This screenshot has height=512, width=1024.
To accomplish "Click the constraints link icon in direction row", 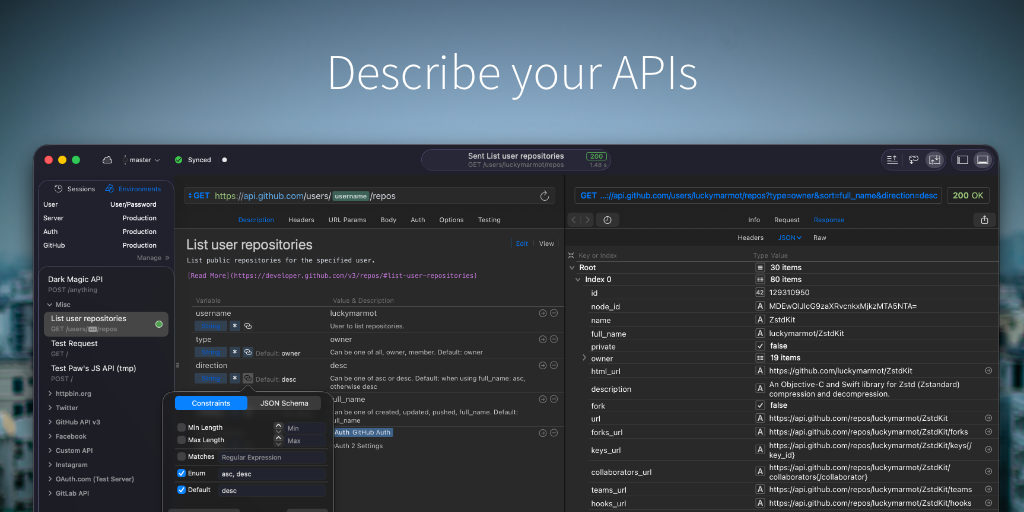I will (x=248, y=378).
